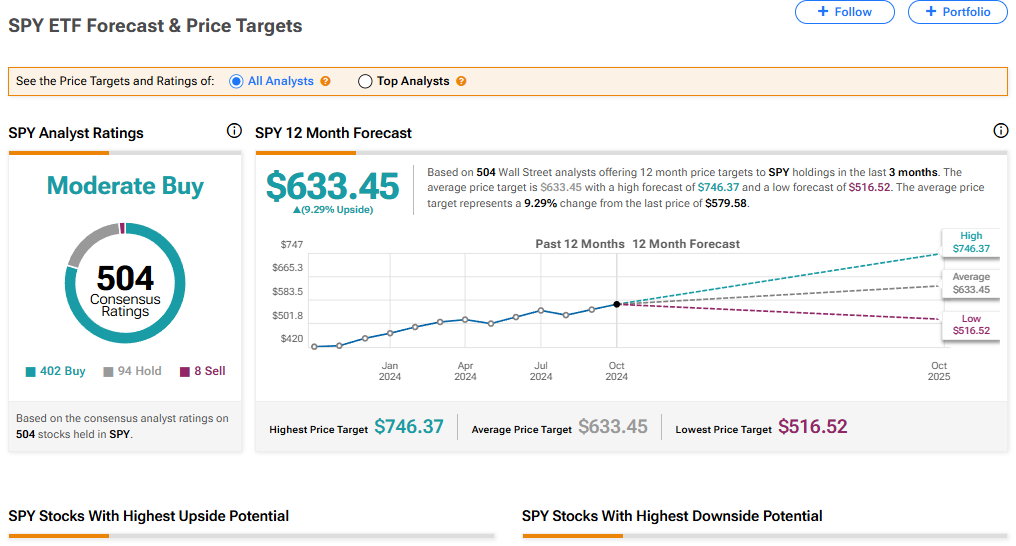Screen dimensions: 1016x546
Task: Click the help icon next to Top Analysts
Action: [x=461, y=81]
